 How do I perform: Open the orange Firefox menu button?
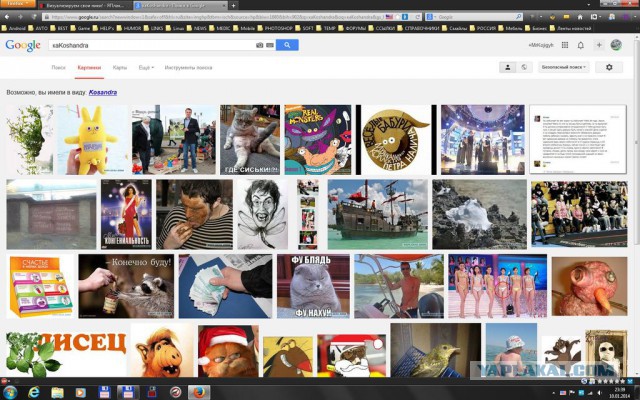click(18, 3)
